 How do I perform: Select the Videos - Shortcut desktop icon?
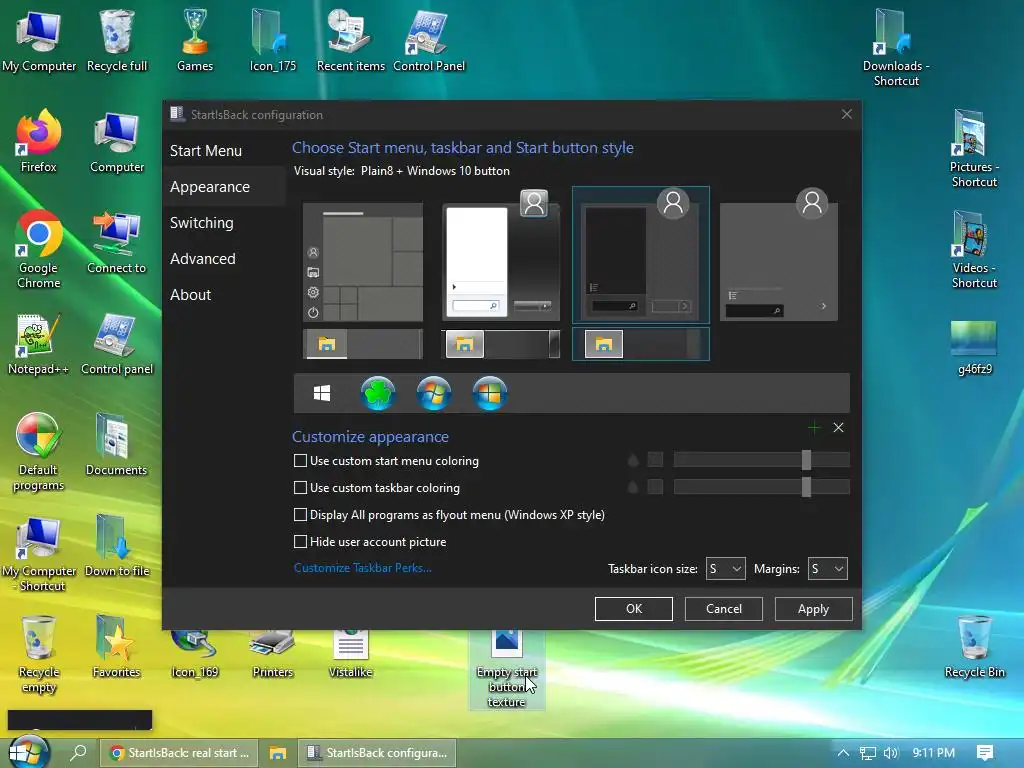click(974, 249)
